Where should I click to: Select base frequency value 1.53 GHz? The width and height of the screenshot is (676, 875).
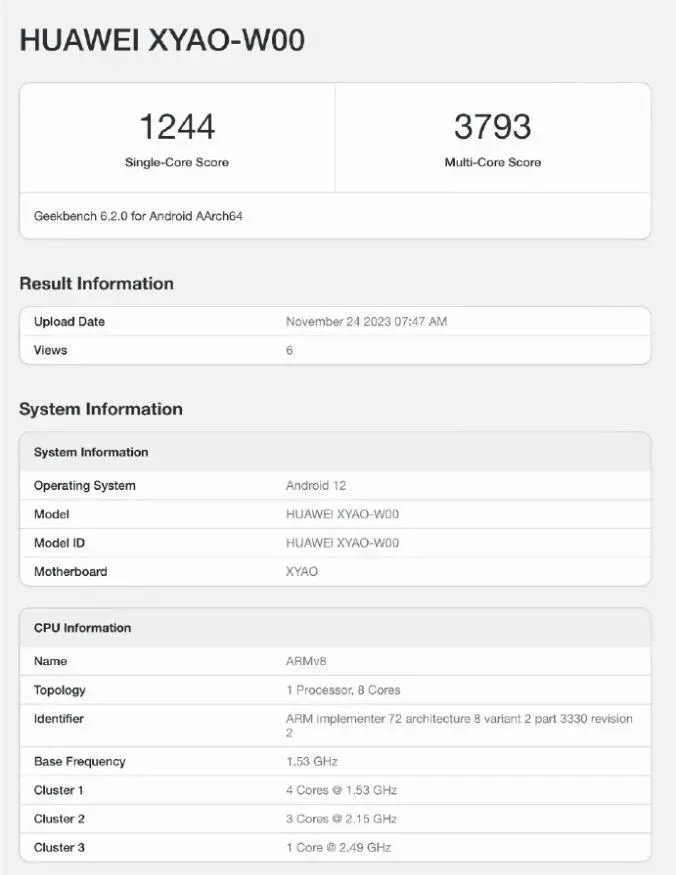[312, 762]
